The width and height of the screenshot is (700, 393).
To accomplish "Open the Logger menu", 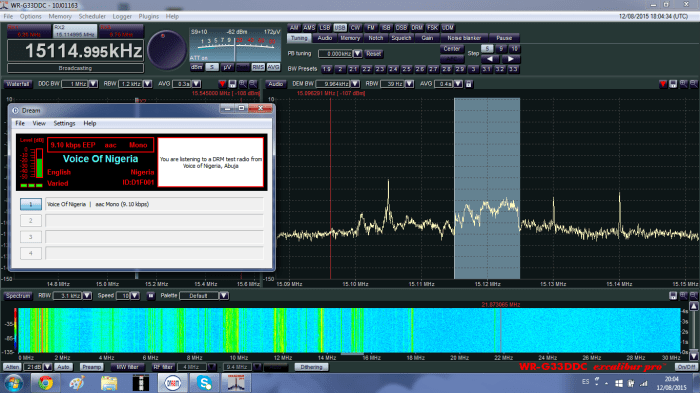I will [122, 17].
